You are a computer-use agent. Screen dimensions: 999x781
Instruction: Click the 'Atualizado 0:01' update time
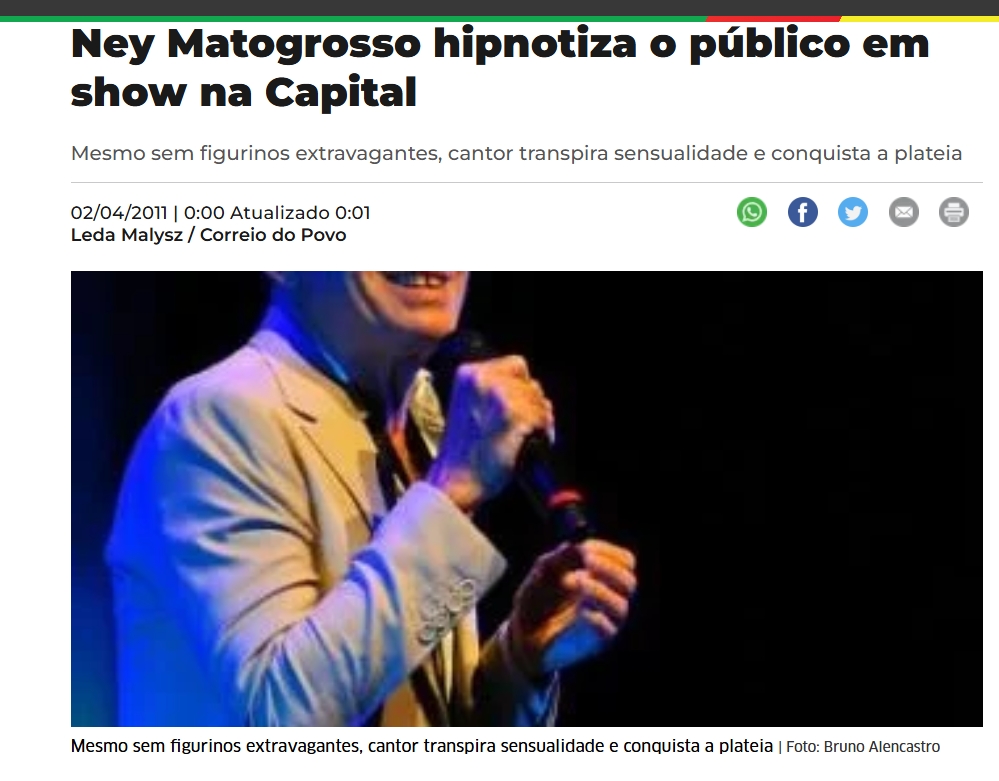[x=299, y=213]
